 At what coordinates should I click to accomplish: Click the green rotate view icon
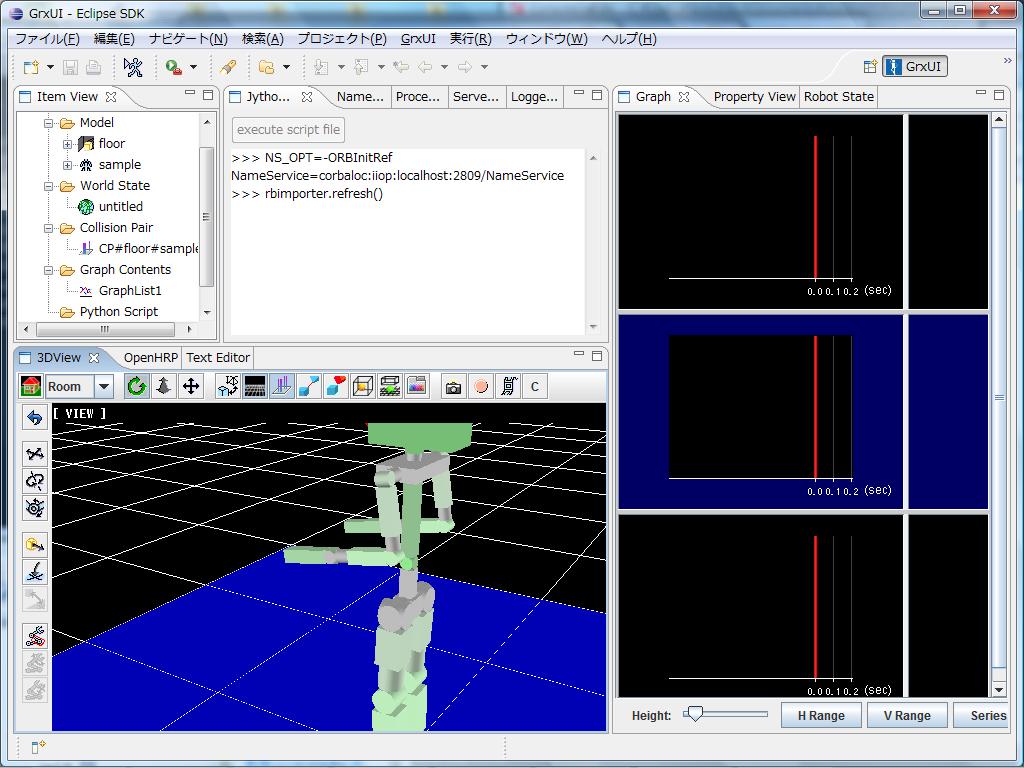pyautogui.click(x=137, y=386)
